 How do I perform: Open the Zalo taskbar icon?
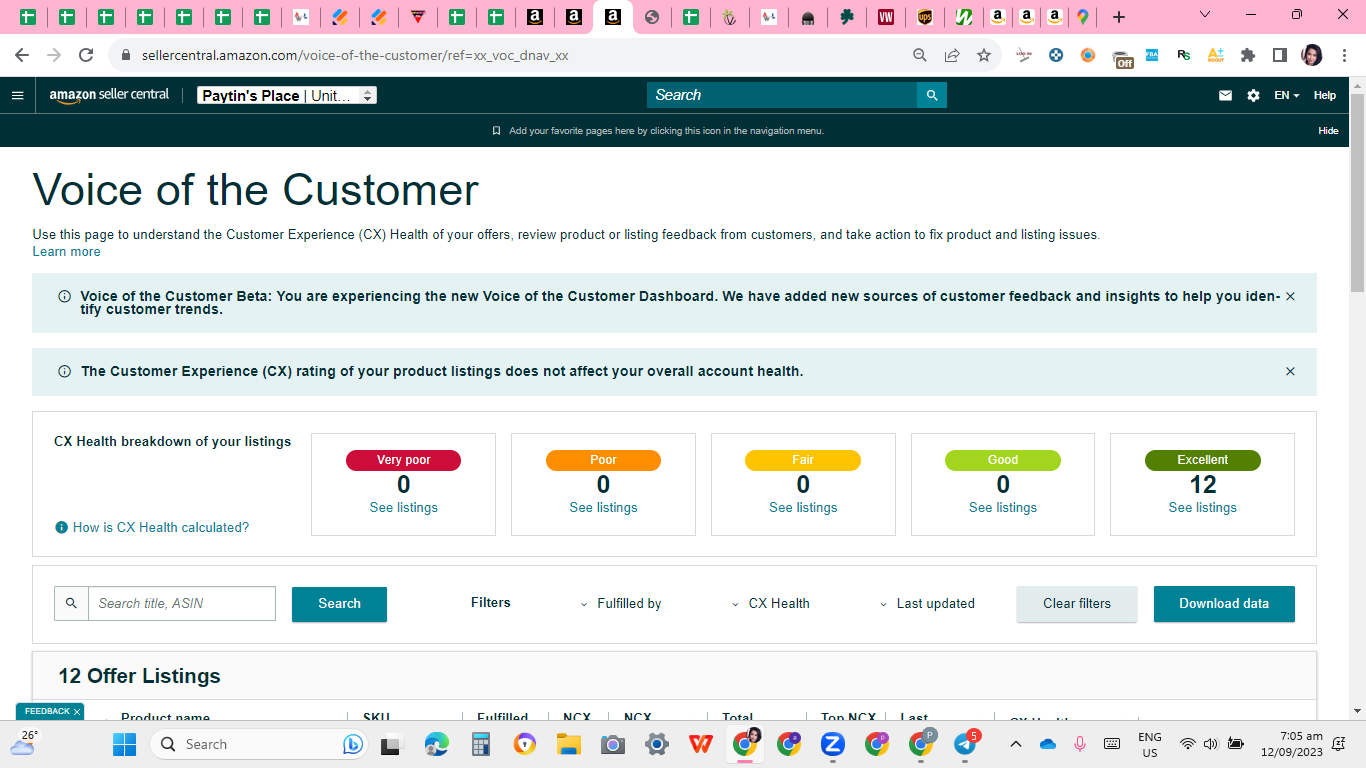(x=833, y=744)
